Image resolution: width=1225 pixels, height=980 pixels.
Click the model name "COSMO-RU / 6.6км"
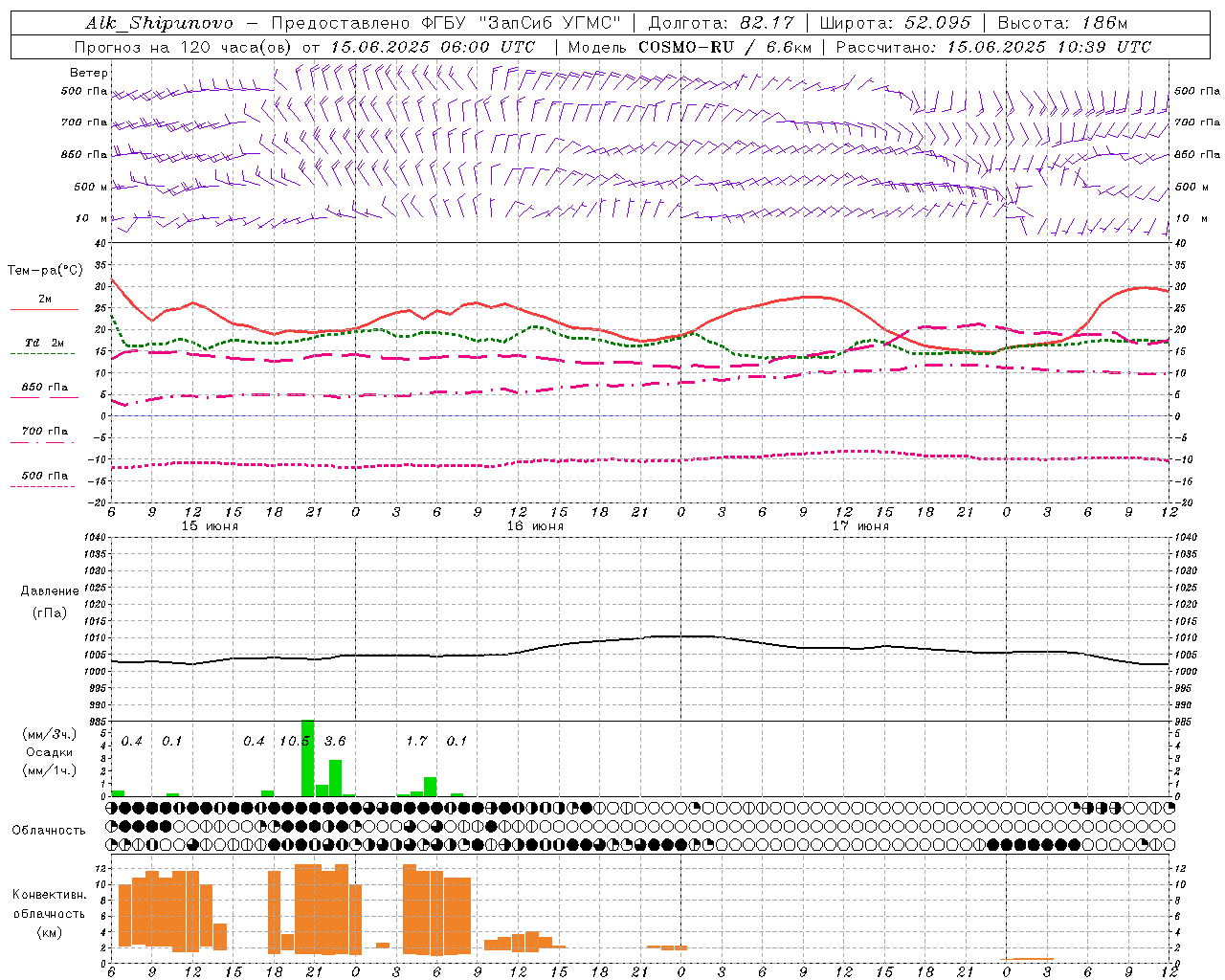[x=724, y=47]
